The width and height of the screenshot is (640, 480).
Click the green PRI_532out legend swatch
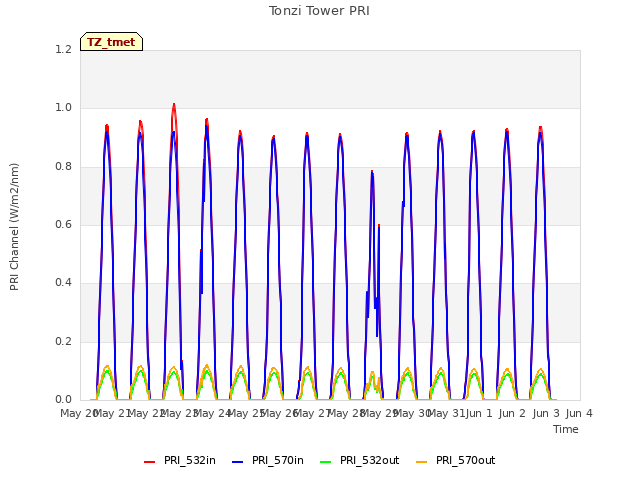pos(326,462)
